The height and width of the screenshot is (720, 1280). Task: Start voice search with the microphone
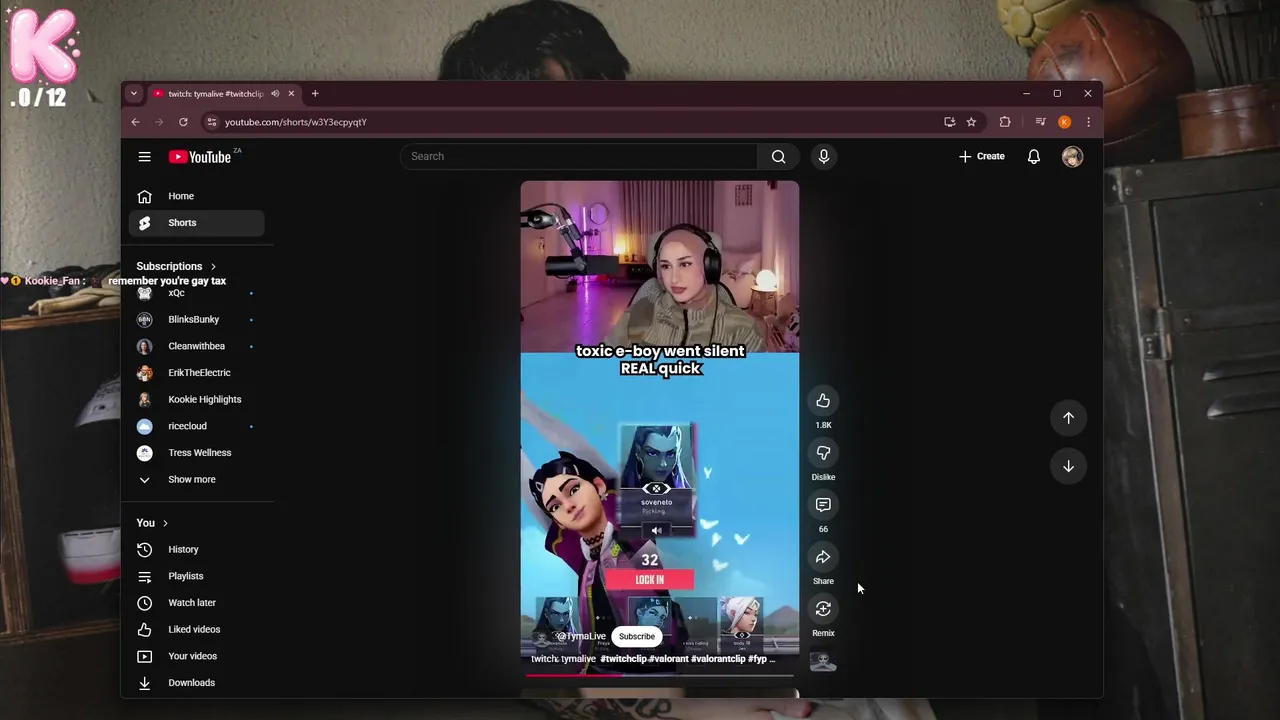(x=824, y=156)
